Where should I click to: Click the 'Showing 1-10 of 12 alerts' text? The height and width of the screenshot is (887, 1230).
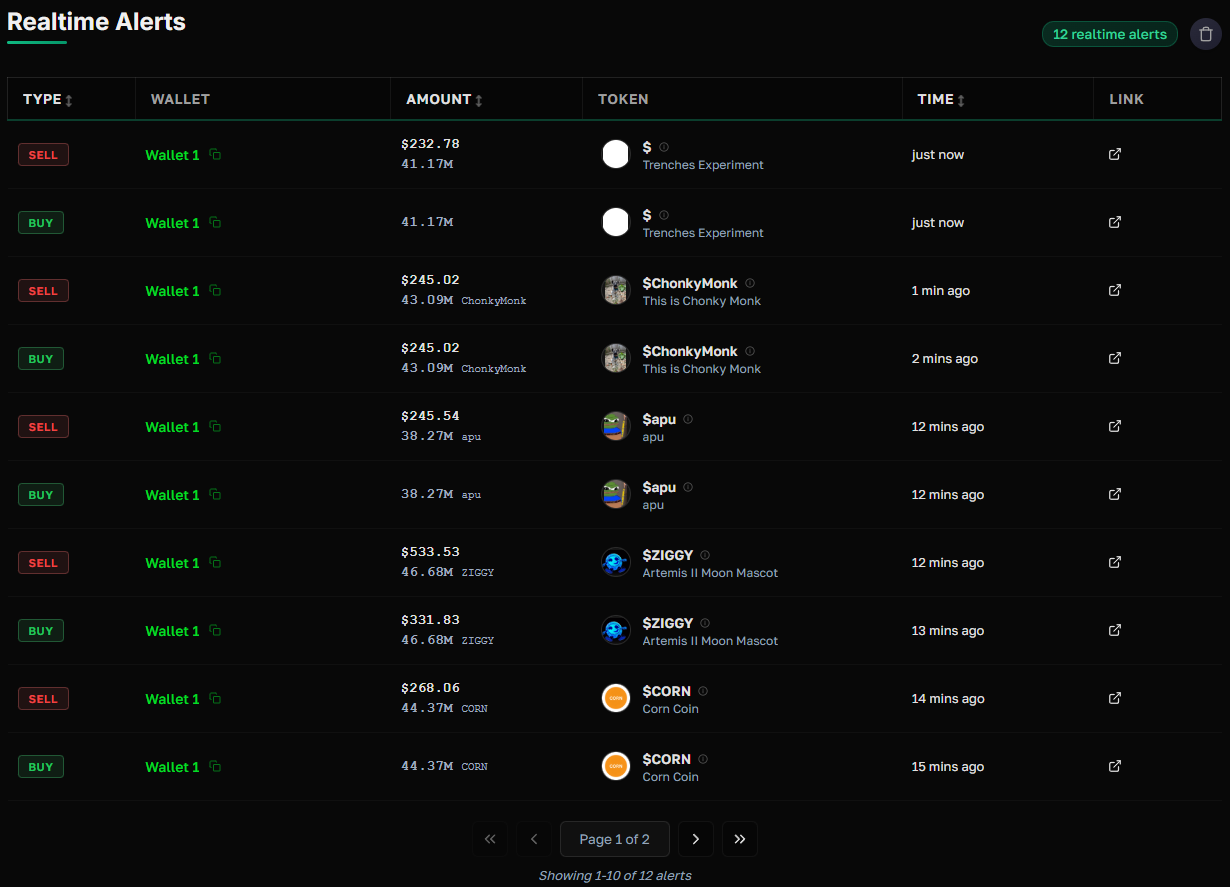pyautogui.click(x=615, y=875)
